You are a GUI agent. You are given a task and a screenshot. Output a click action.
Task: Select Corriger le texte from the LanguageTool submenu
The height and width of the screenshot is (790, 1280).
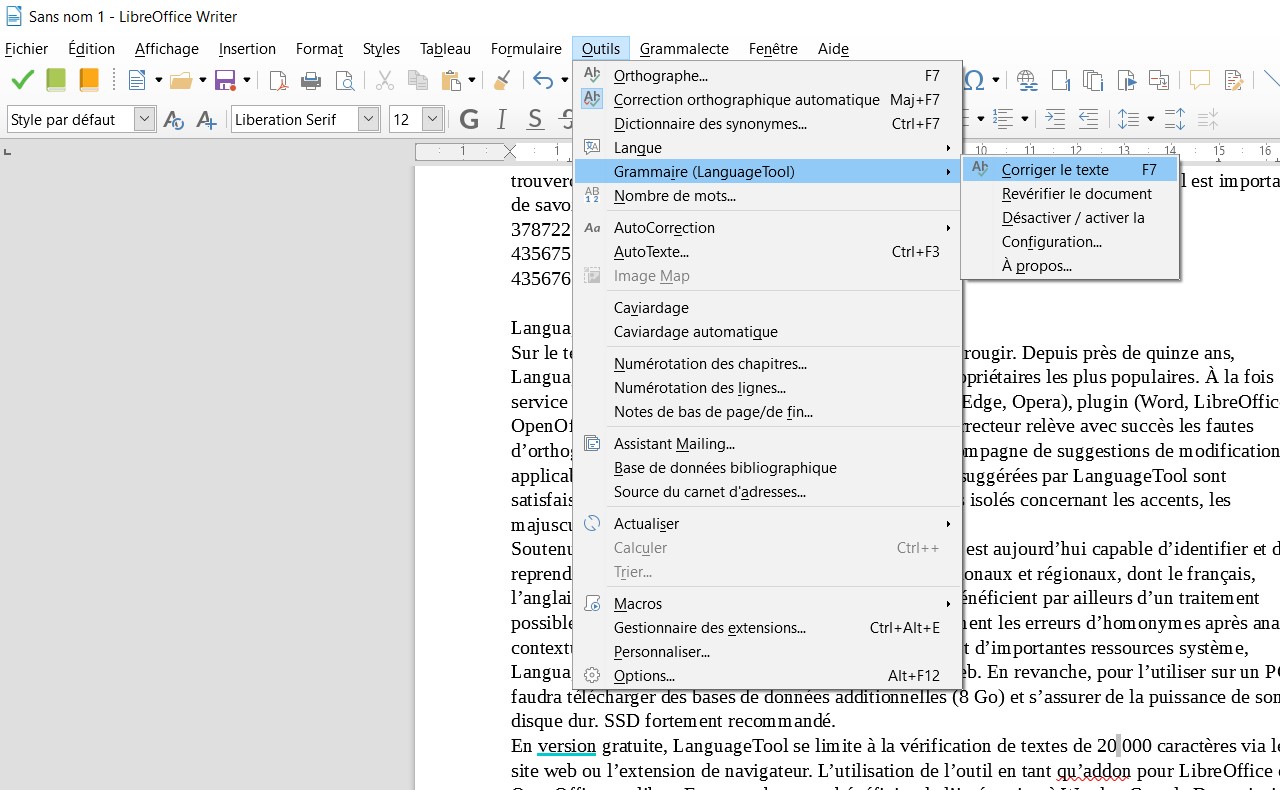pos(1055,169)
